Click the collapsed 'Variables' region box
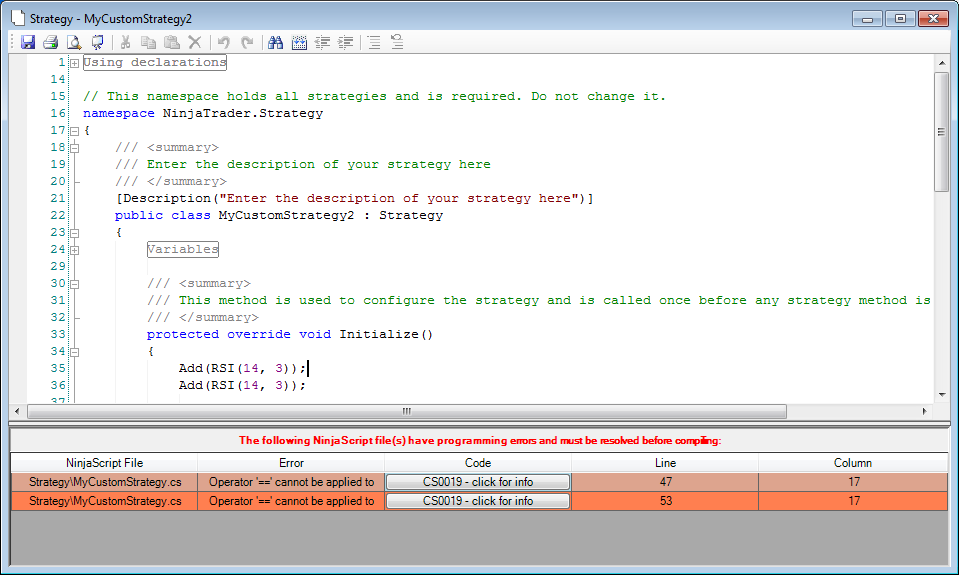The height and width of the screenshot is (575, 959). [x=183, y=250]
